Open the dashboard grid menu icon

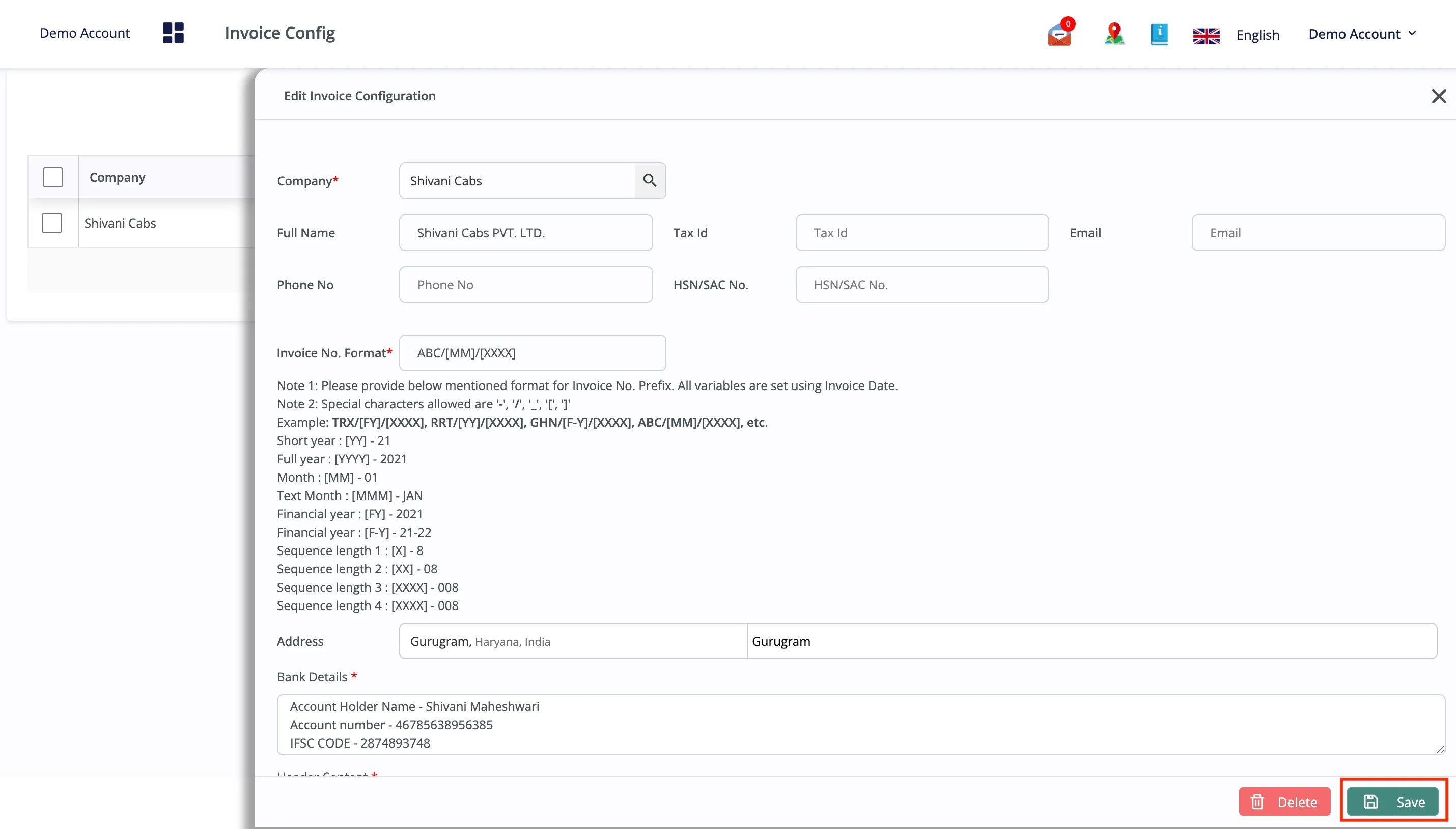pos(173,33)
